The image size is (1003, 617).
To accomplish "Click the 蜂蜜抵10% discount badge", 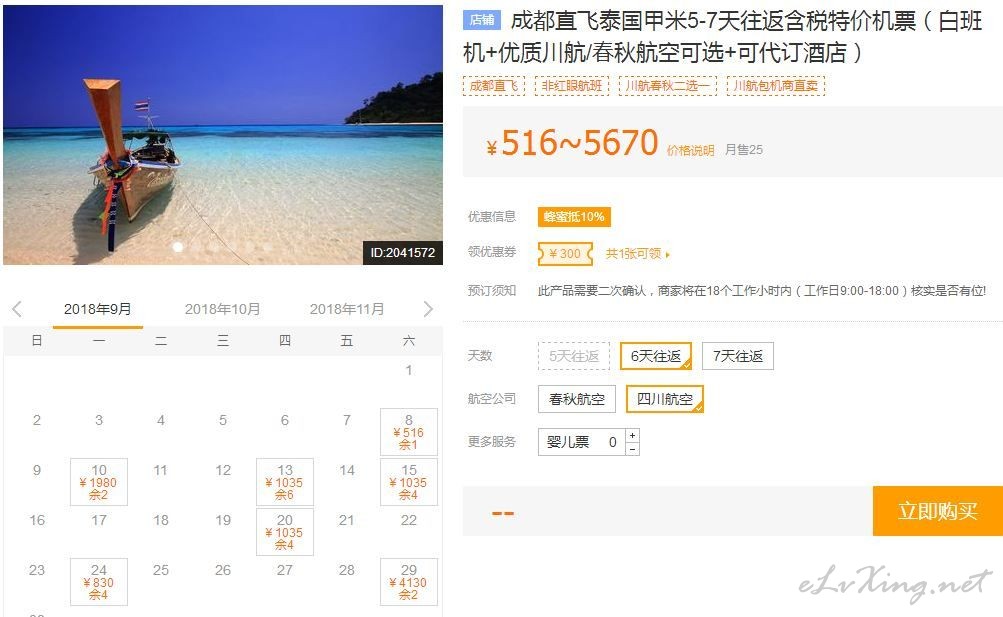I will 574,217.
